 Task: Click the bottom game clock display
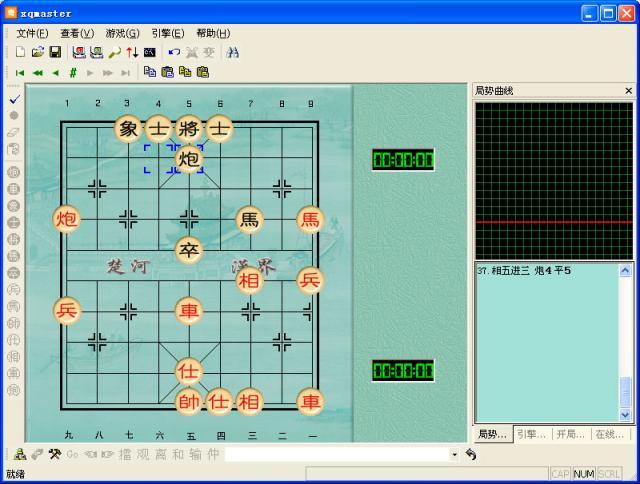click(x=403, y=371)
